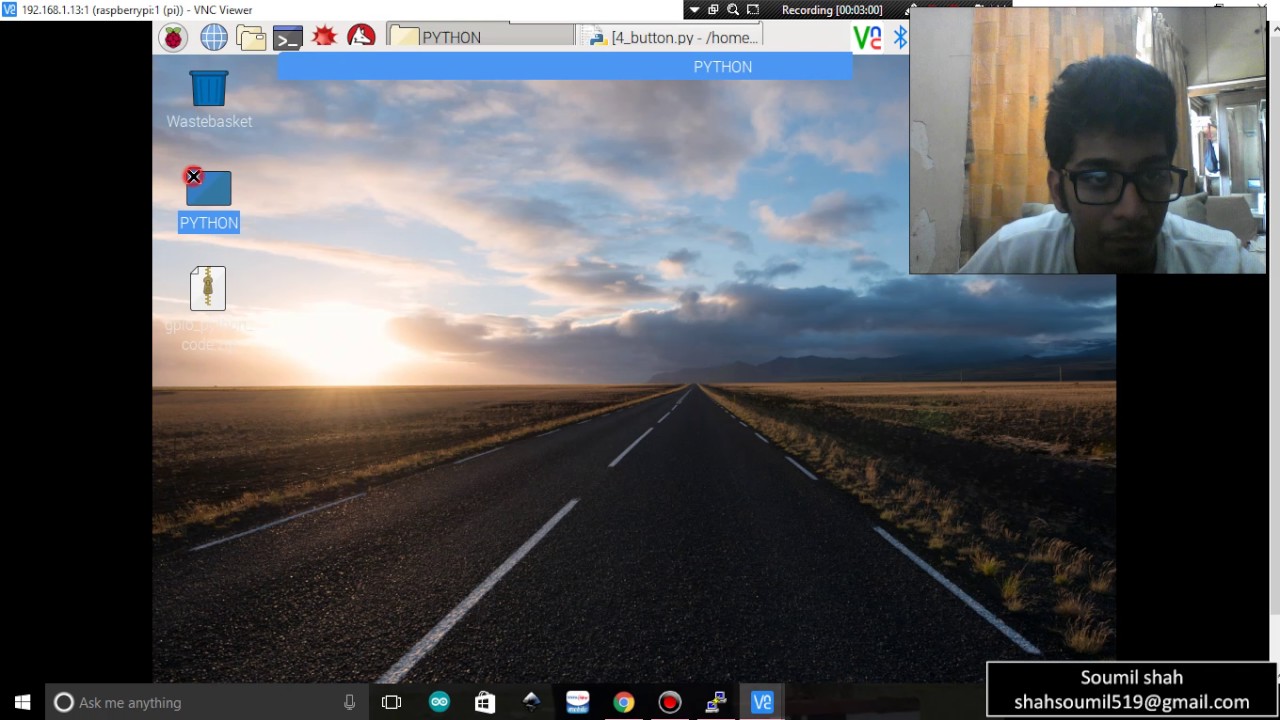Open Wolfram red wolf icon
The image size is (1280, 720).
point(361,37)
